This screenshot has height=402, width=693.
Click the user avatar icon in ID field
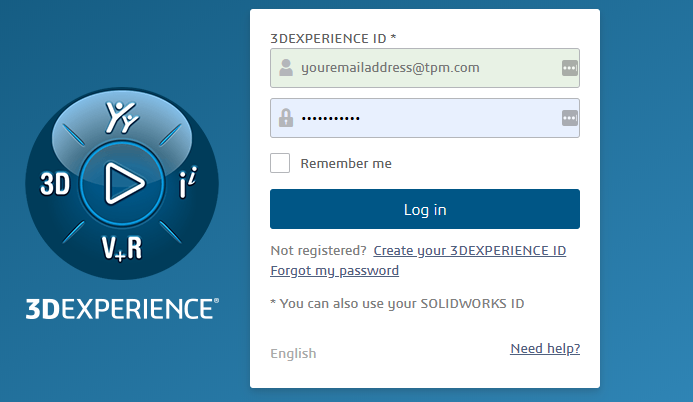point(286,68)
